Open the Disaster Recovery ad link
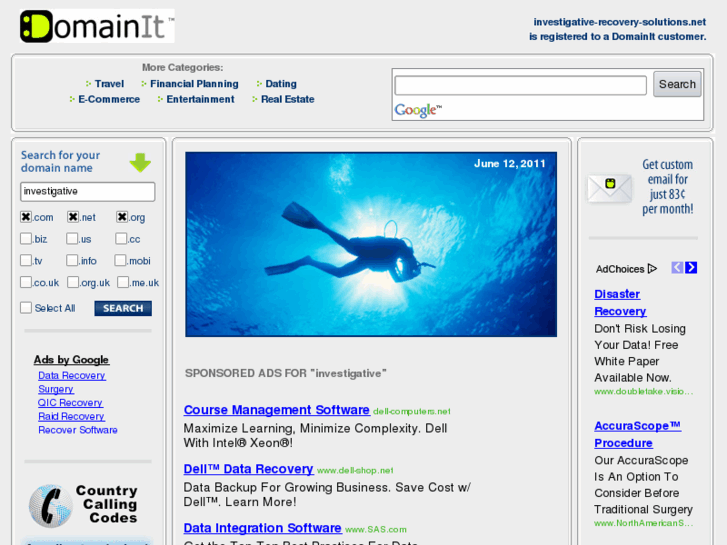Screen dimensions: 727x545 [620, 302]
